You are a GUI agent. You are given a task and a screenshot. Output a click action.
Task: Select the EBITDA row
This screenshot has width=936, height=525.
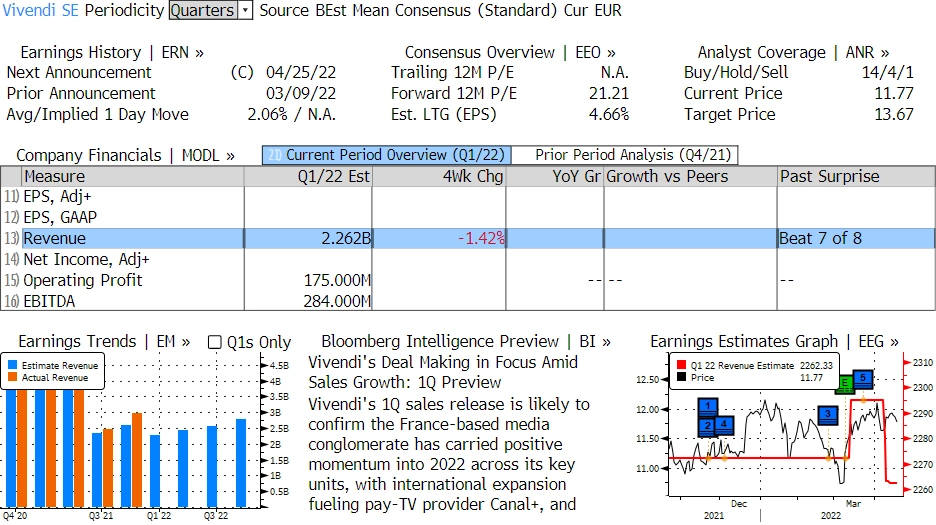coord(467,301)
